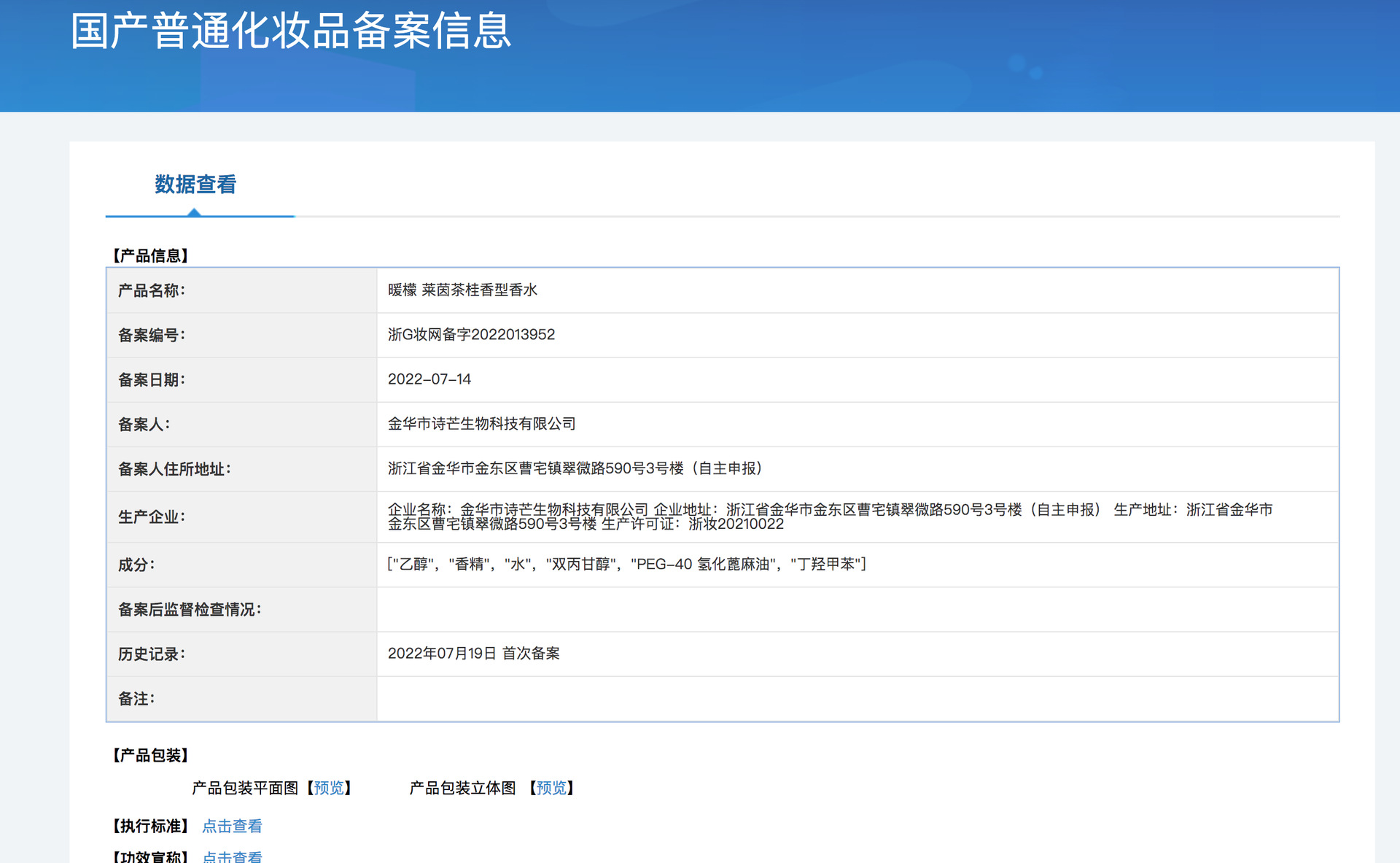Image resolution: width=1400 pixels, height=863 pixels.
Task: Click the 备注 row label
Action: (136, 699)
